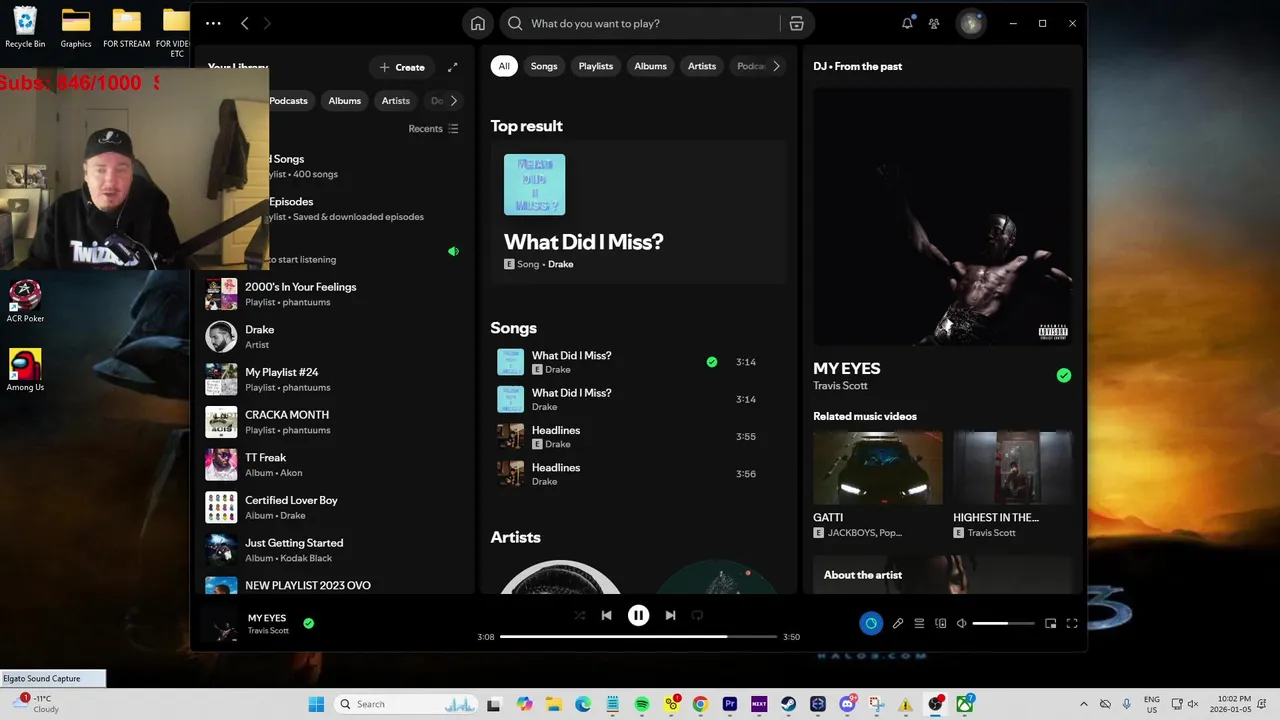
Task: Select the first Headlines song row
Action: point(638,437)
